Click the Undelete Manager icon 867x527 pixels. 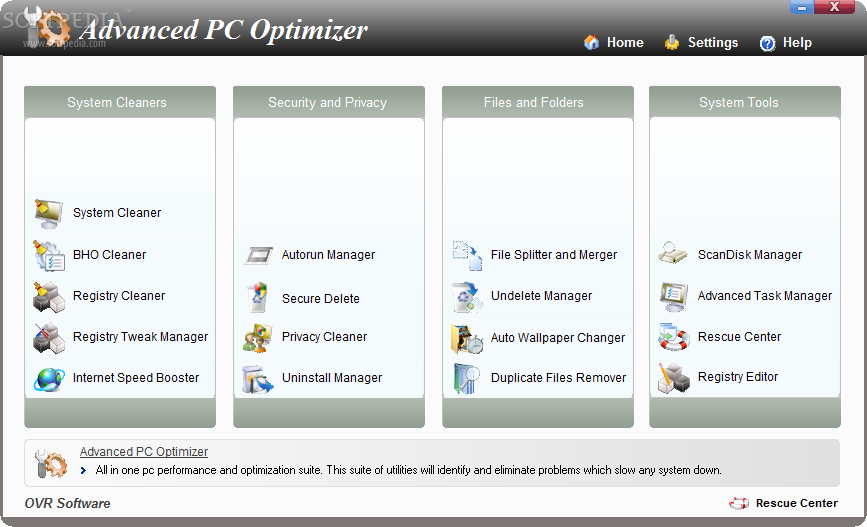466,297
